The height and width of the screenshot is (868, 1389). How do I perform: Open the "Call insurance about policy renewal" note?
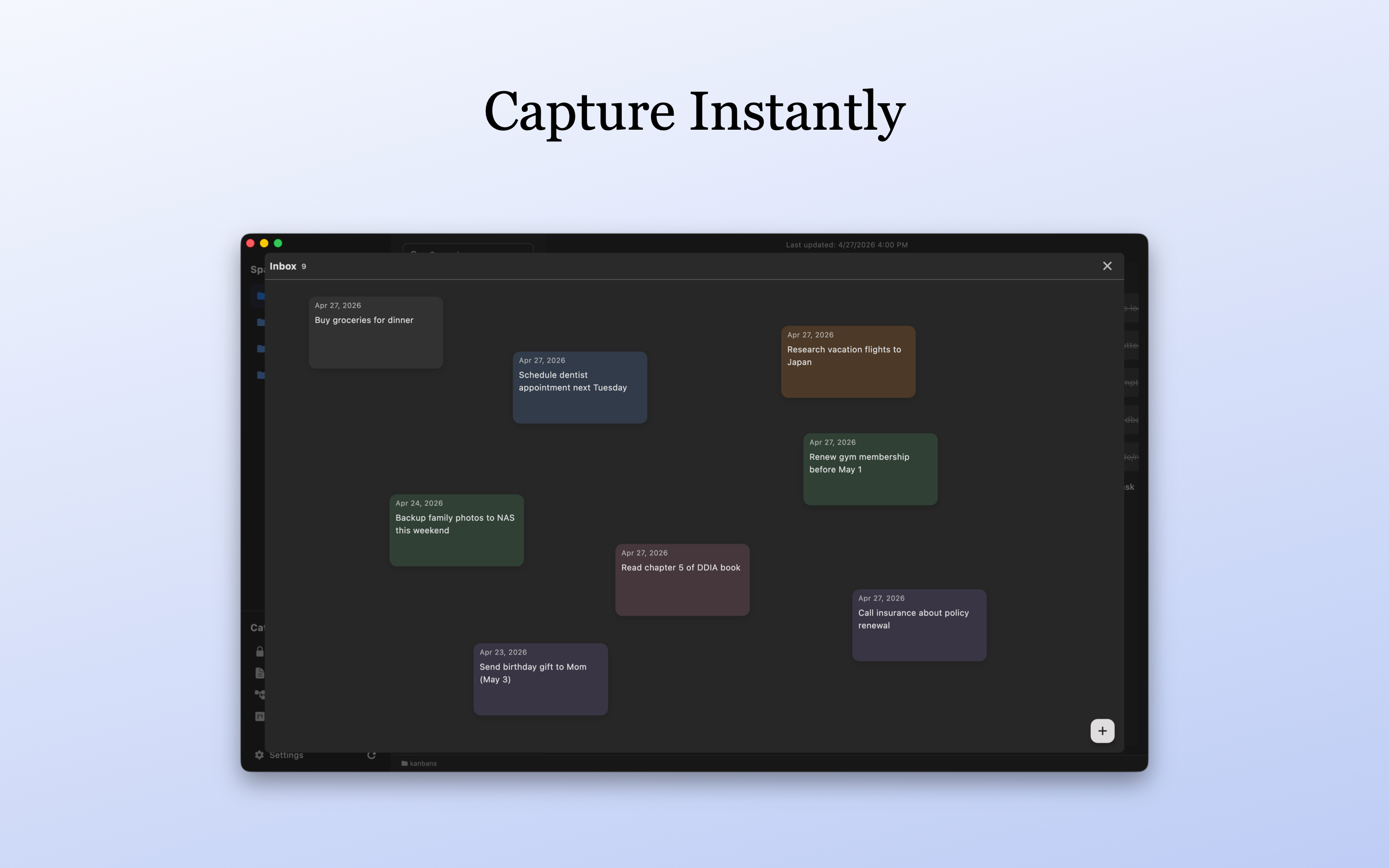(x=919, y=625)
